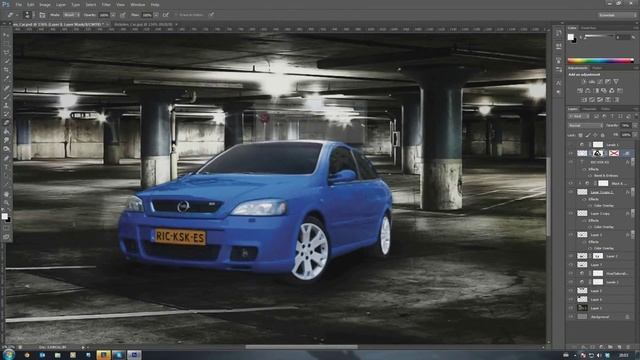Open the Flow dropdown in options bar
The width and height of the screenshot is (640, 360).
[156, 15]
